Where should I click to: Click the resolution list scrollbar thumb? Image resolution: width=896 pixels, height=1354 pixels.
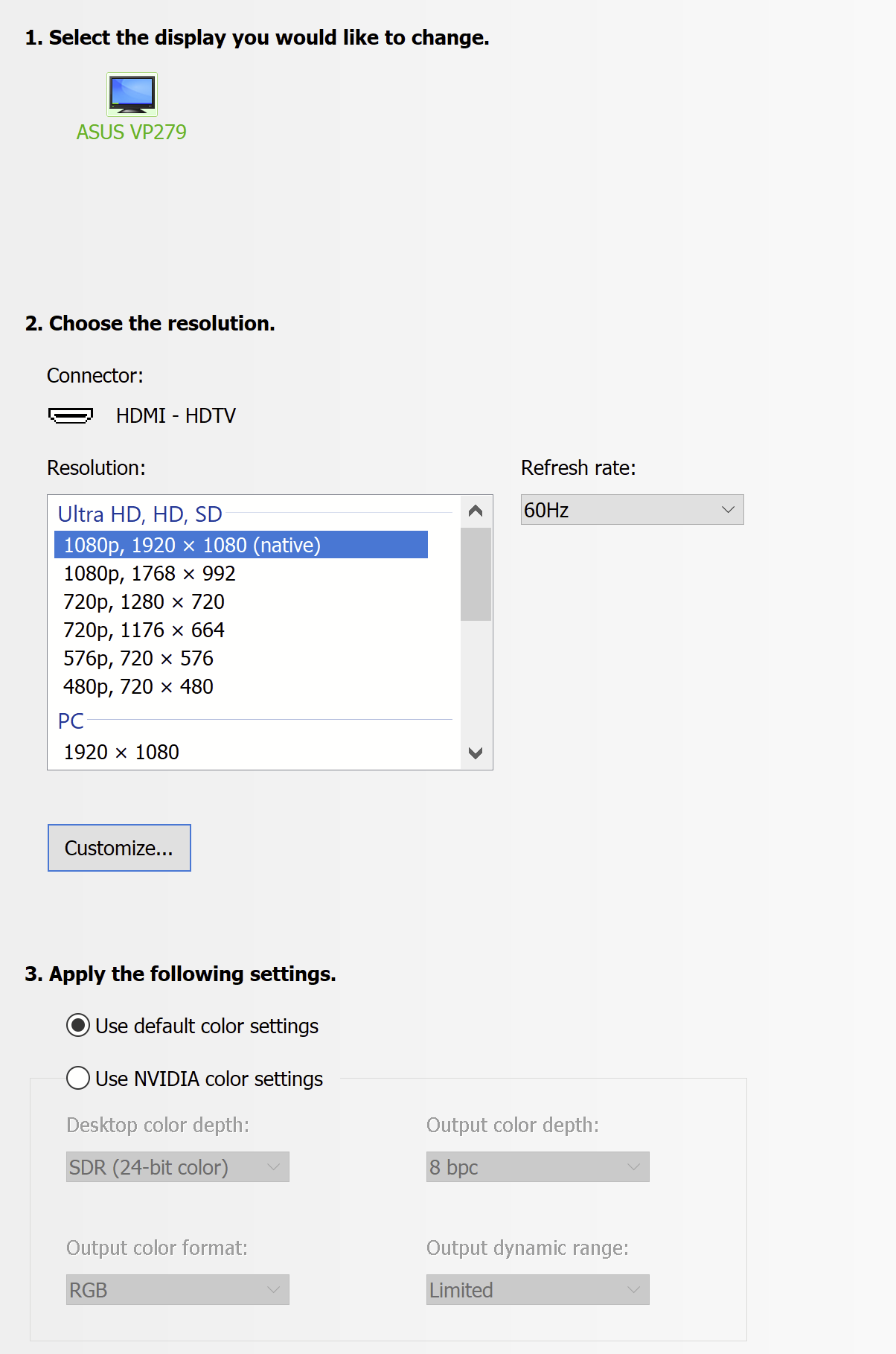476,574
